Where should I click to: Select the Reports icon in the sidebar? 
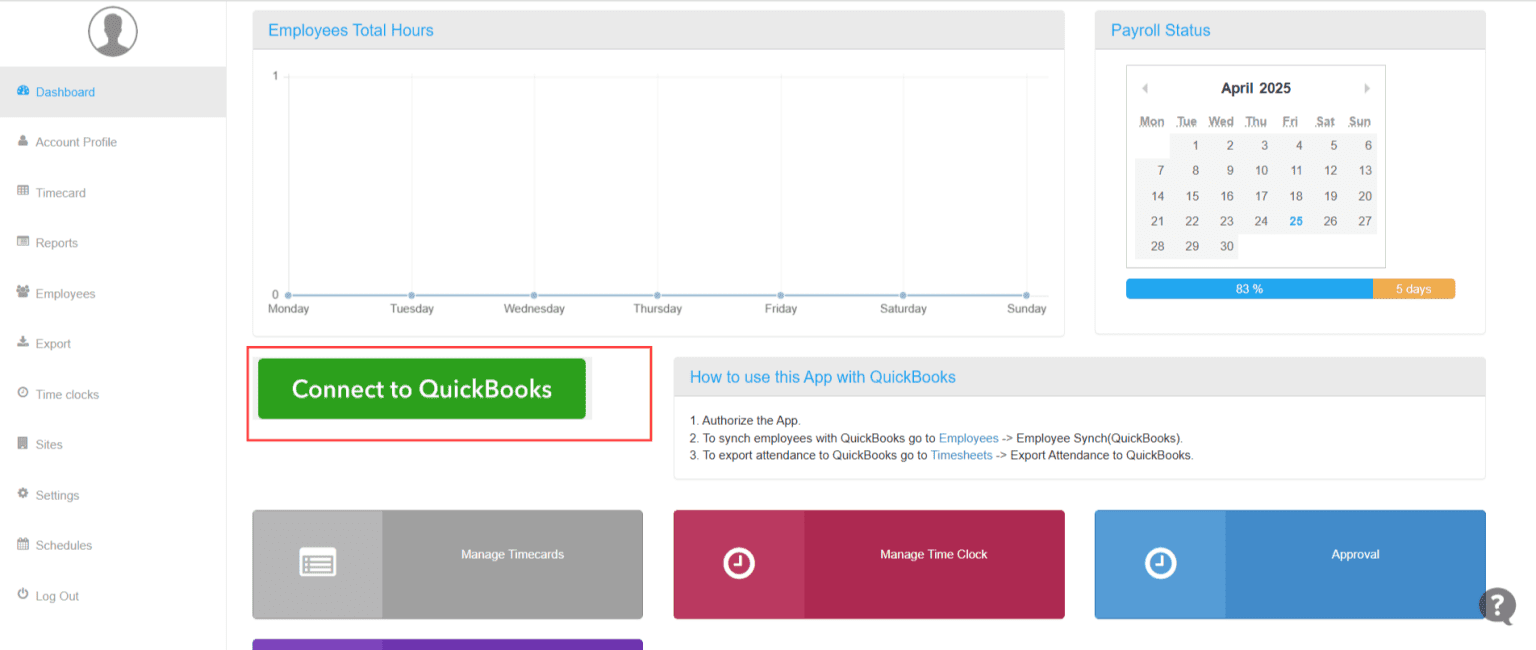tap(22, 242)
